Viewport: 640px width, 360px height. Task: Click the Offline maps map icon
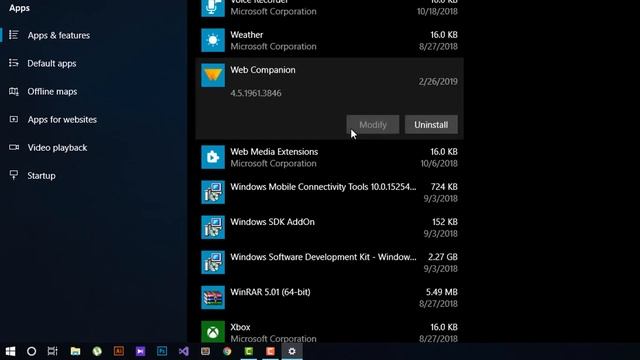(x=14, y=91)
